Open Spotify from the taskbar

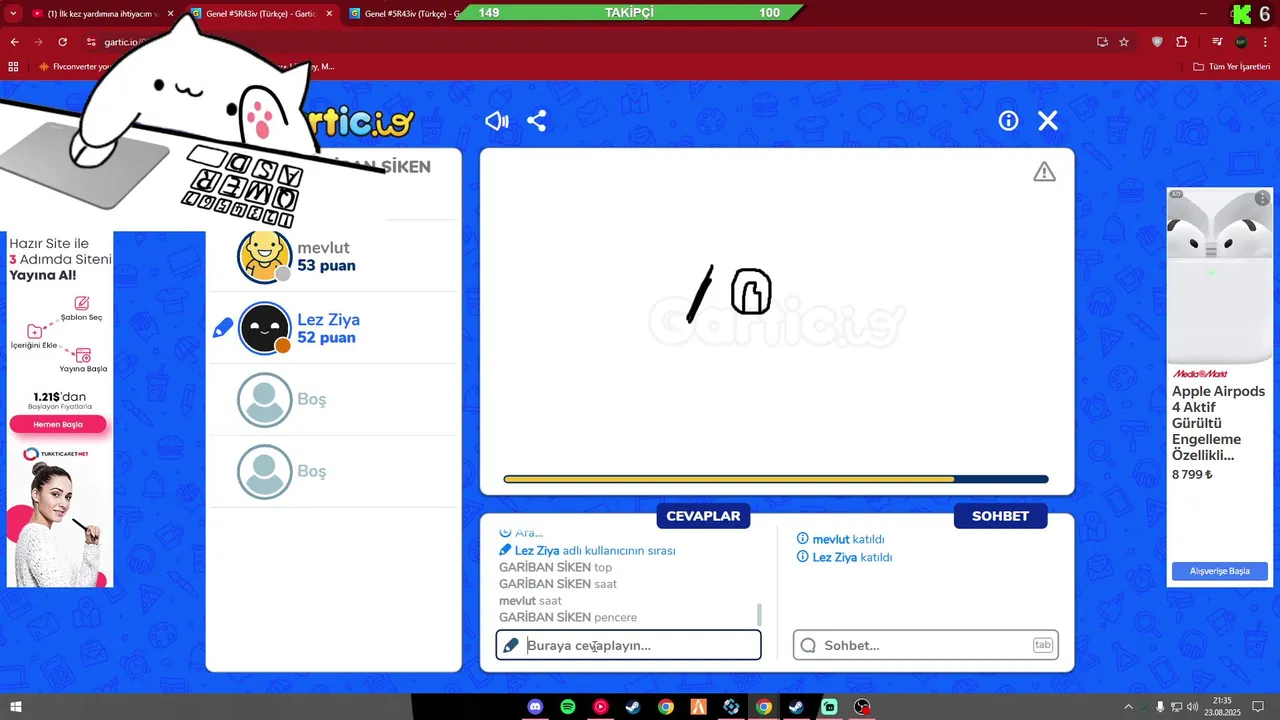tap(568, 707)
